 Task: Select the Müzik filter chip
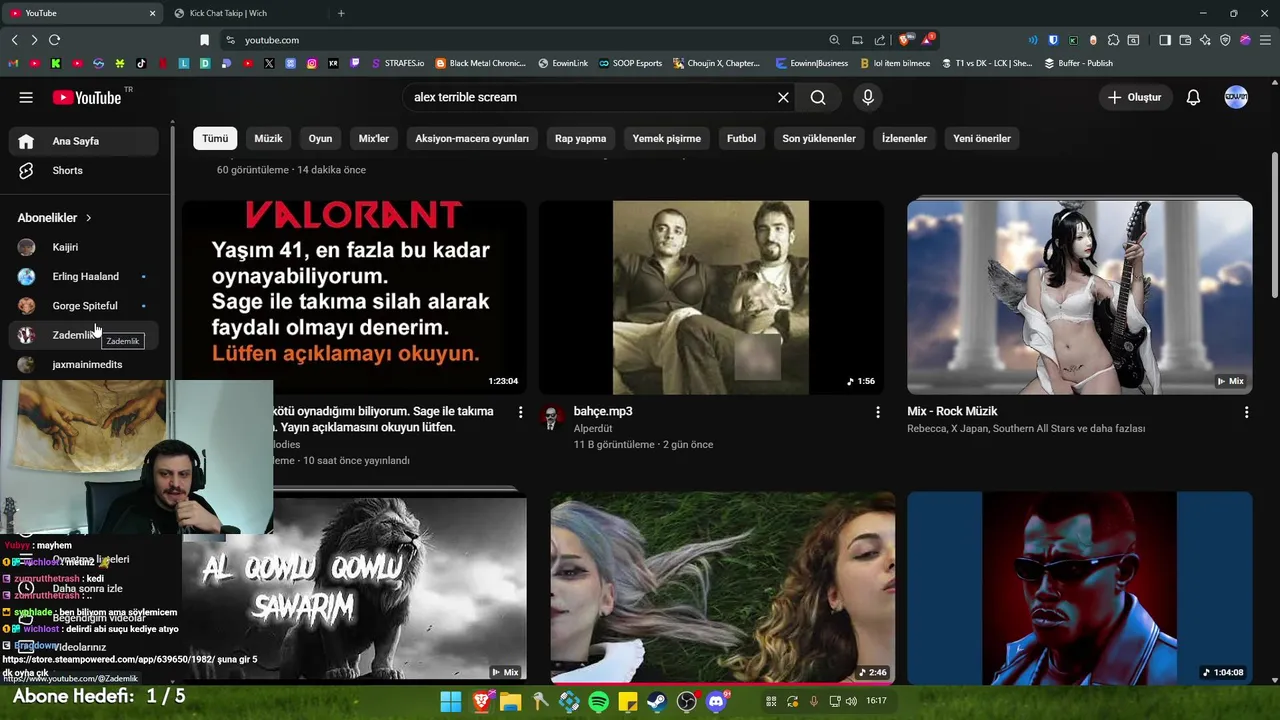[x=268, y=138]
